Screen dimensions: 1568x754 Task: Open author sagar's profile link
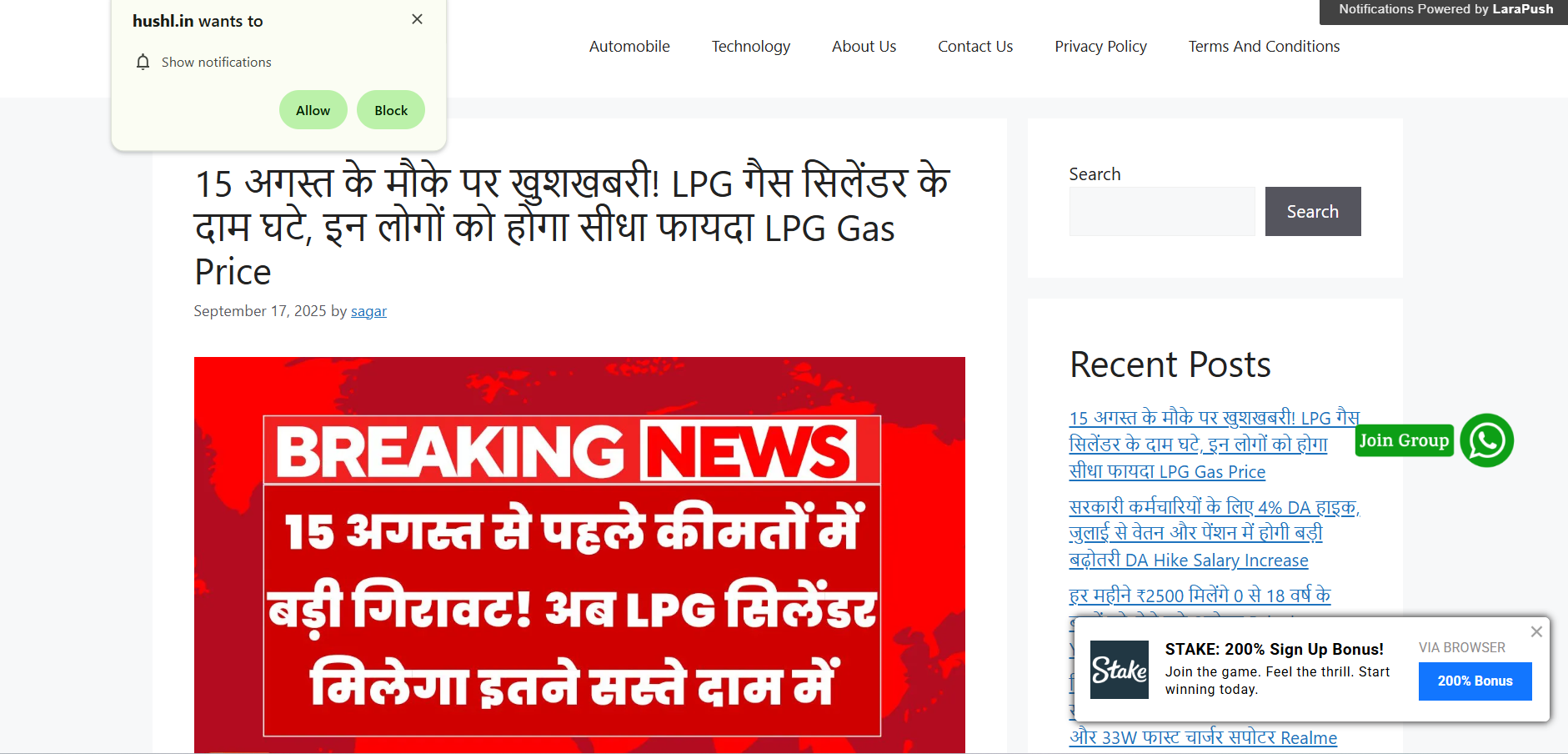368,311
